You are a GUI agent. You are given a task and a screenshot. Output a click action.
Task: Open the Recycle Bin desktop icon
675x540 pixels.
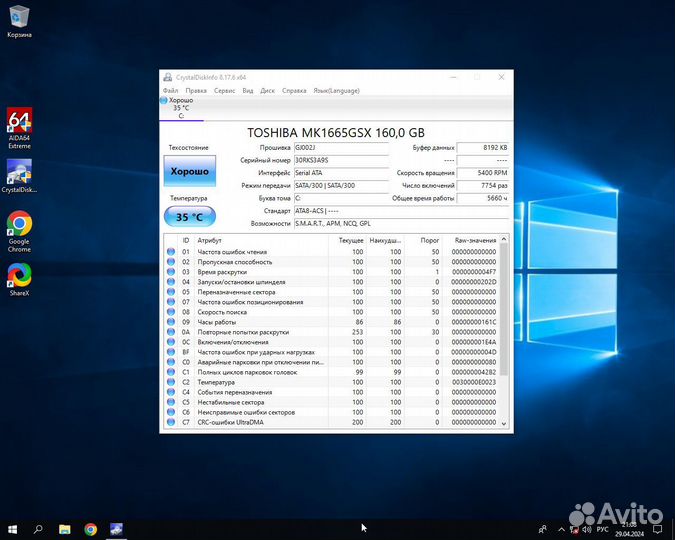(19, 22)
